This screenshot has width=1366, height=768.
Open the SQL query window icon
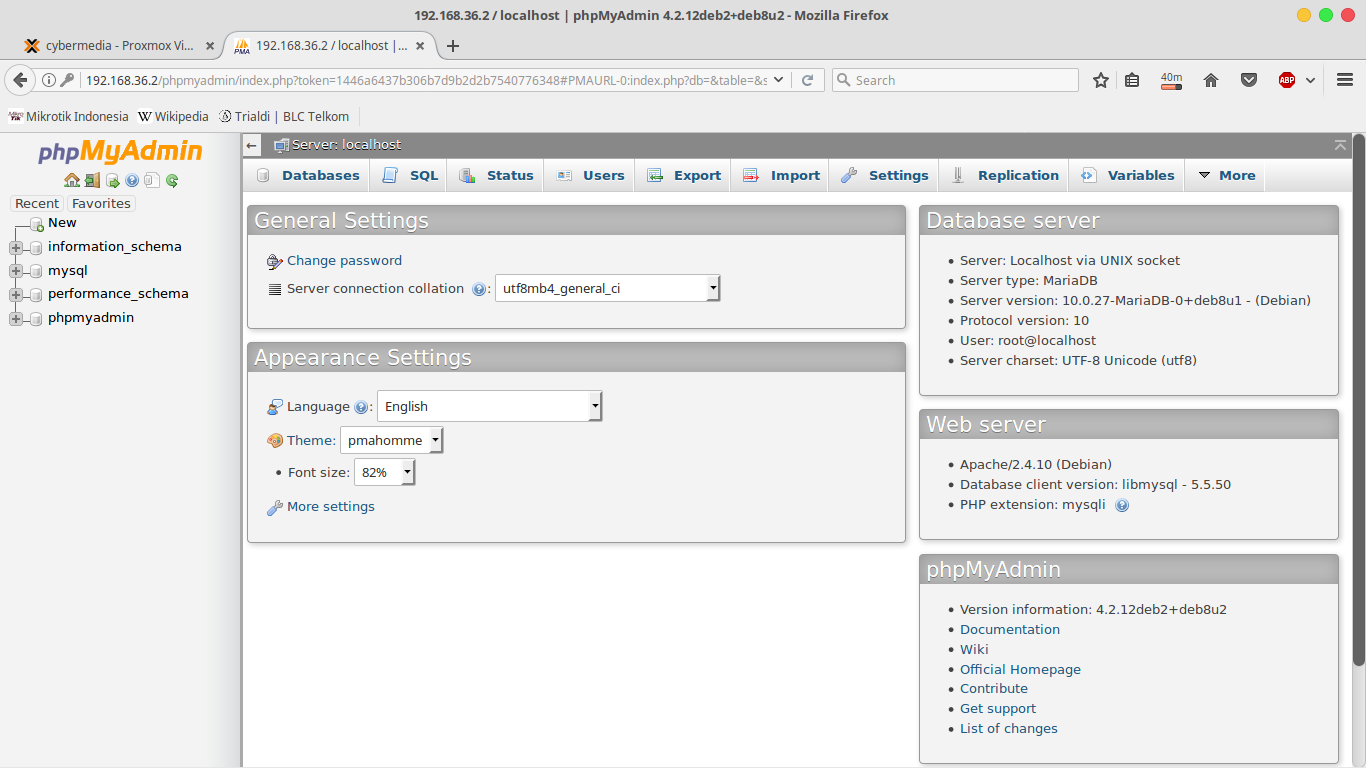[x=113, y=182]
